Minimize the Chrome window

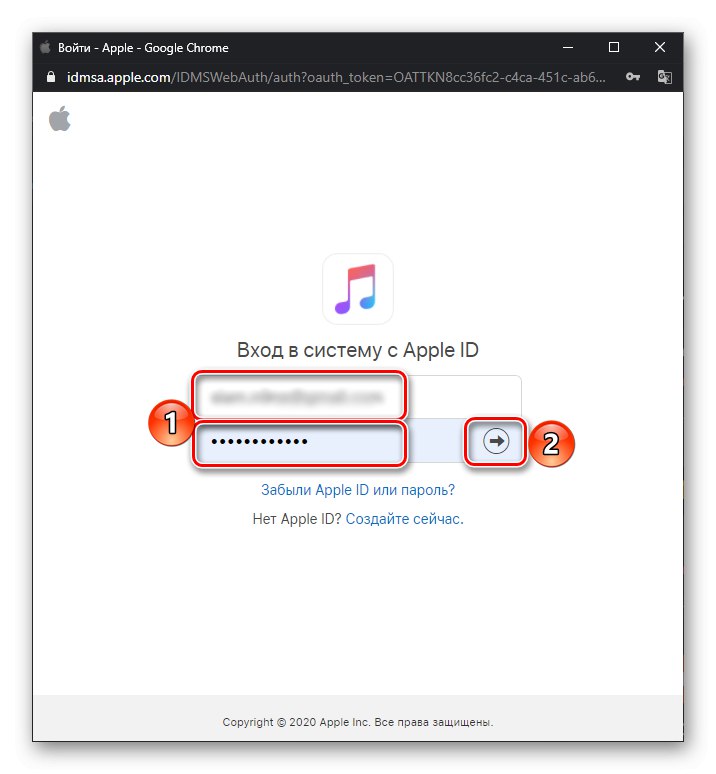568,47
